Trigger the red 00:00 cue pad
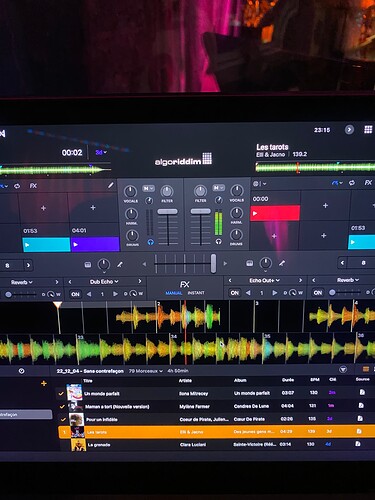This screenshot has height=500, width=375. [275, 213]
